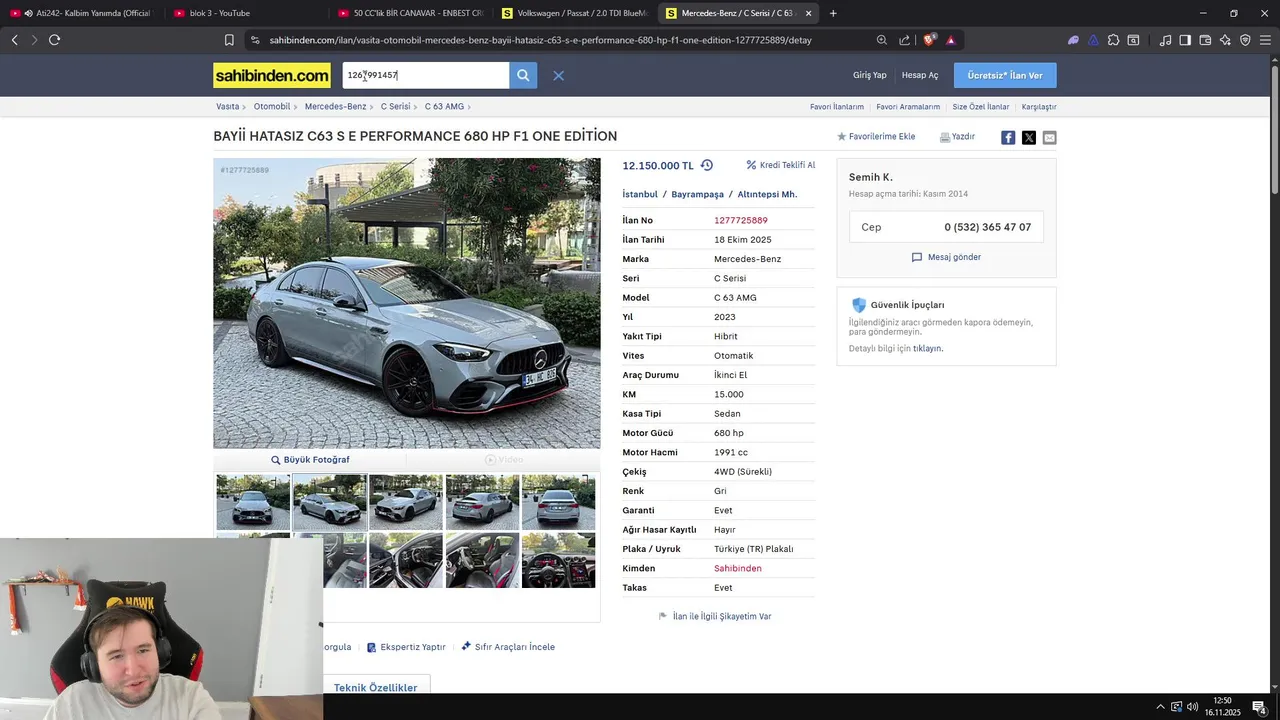Click Sıfır Araçları İncele link
Image resolution: width=1280 pixels, height=720 pixels.
[508, 647]
